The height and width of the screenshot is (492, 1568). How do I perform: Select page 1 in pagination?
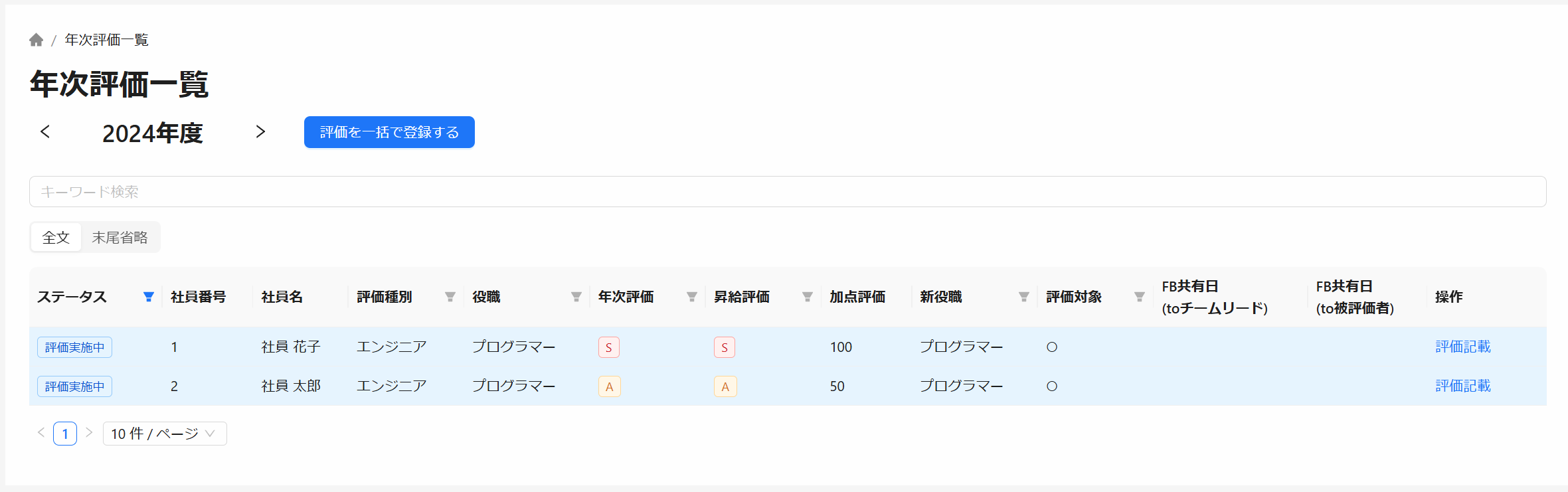coord(65,434)
